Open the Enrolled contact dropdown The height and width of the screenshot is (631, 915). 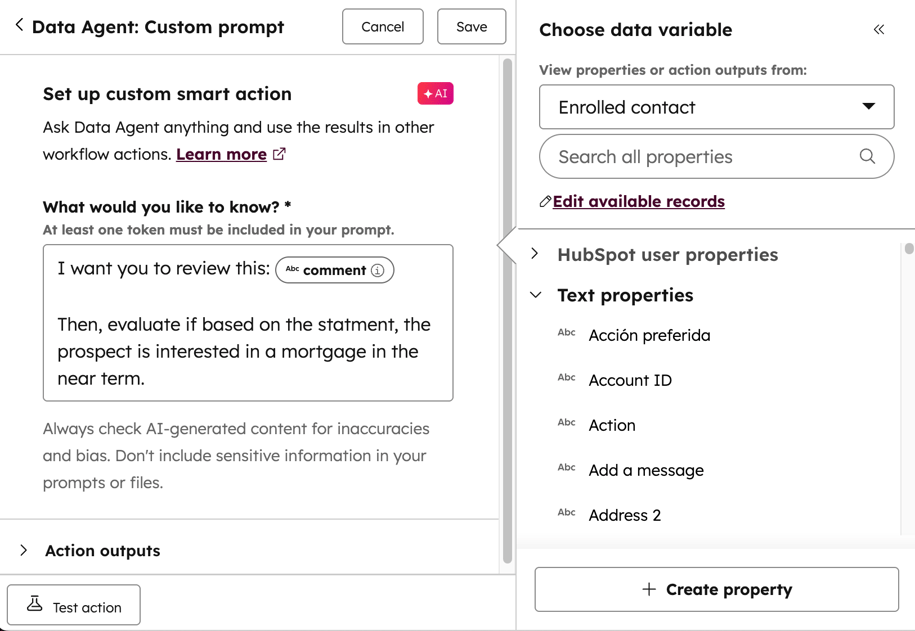(716, 107)
